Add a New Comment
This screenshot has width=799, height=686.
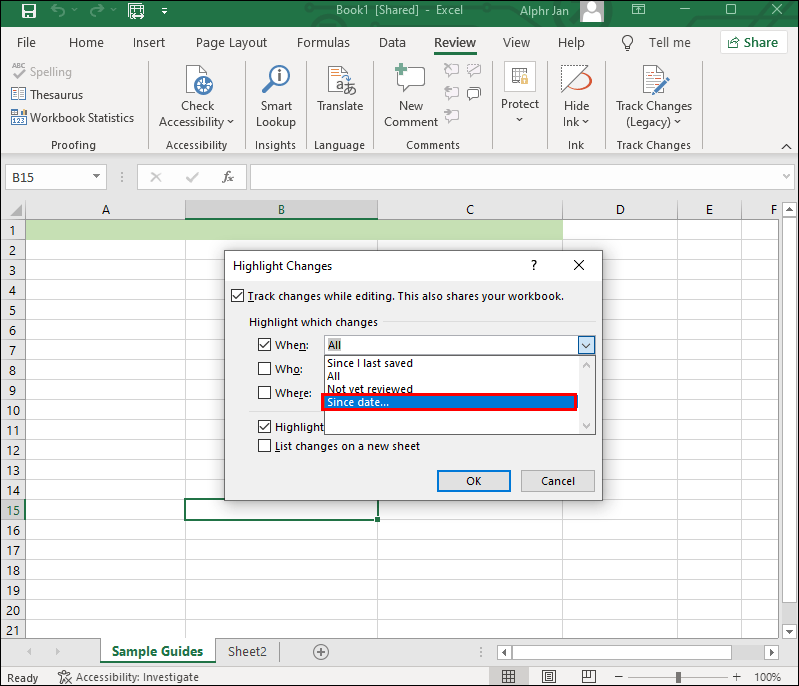[x=411, y=96]
